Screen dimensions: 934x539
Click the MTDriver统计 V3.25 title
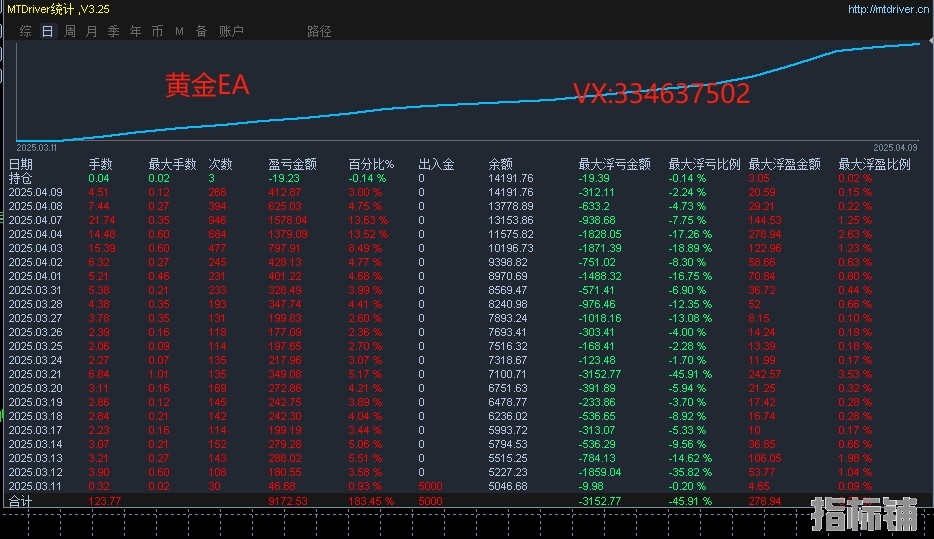[x=58, y=9]
